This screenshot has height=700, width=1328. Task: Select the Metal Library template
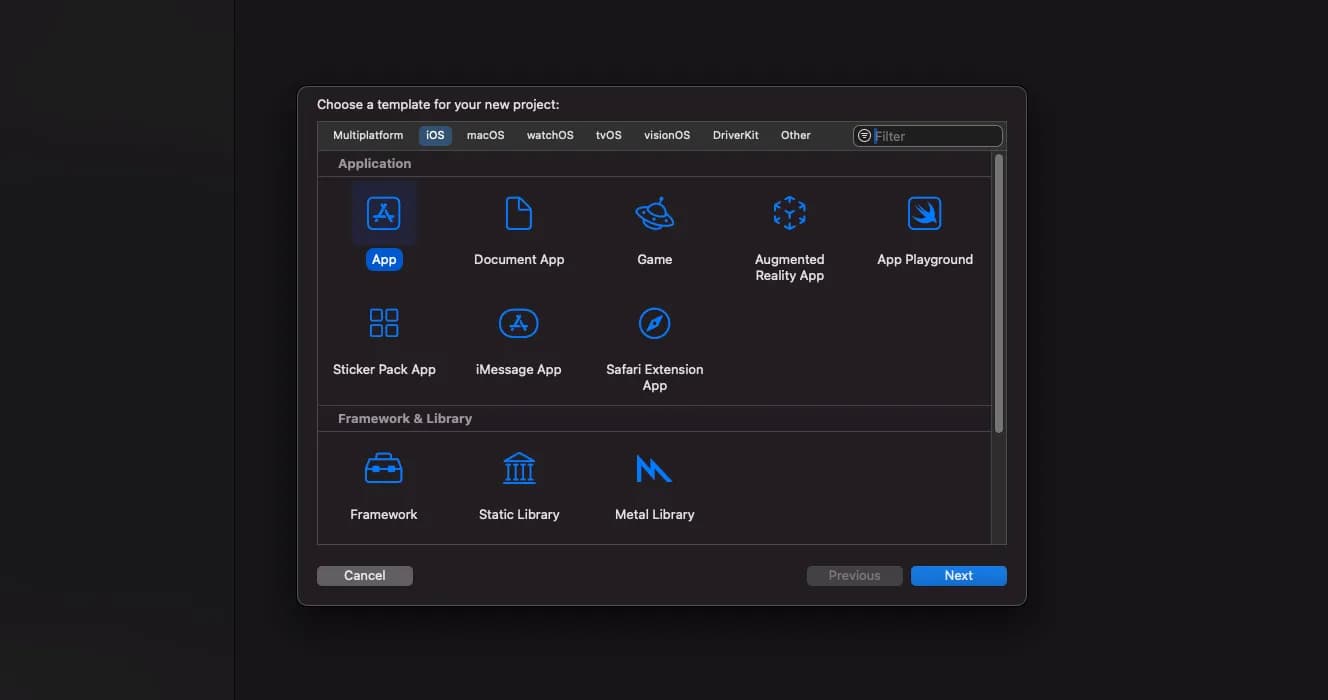[654, 469]
